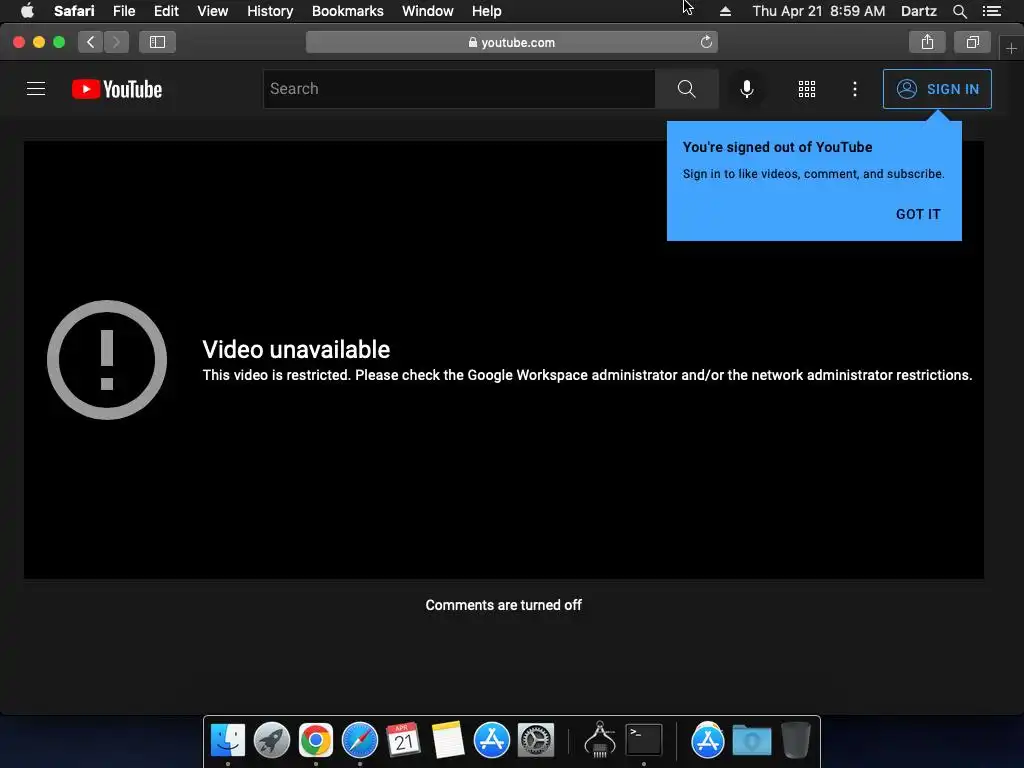1024x768 pixels.
Task: Open the Safari menu
Action: (x=74, y=11)
